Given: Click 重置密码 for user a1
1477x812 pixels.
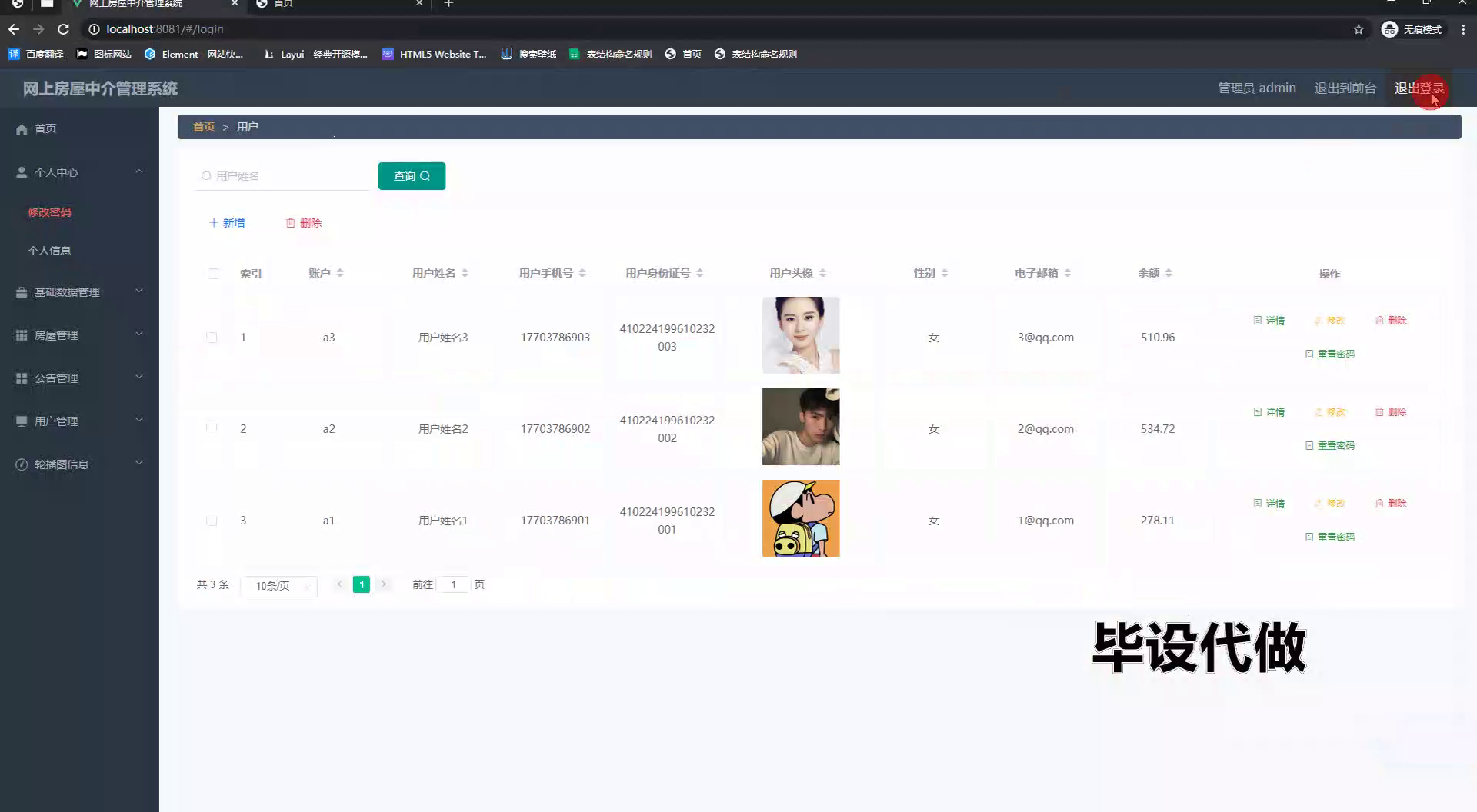Looking at the screenshot, I should (1330, 537).
